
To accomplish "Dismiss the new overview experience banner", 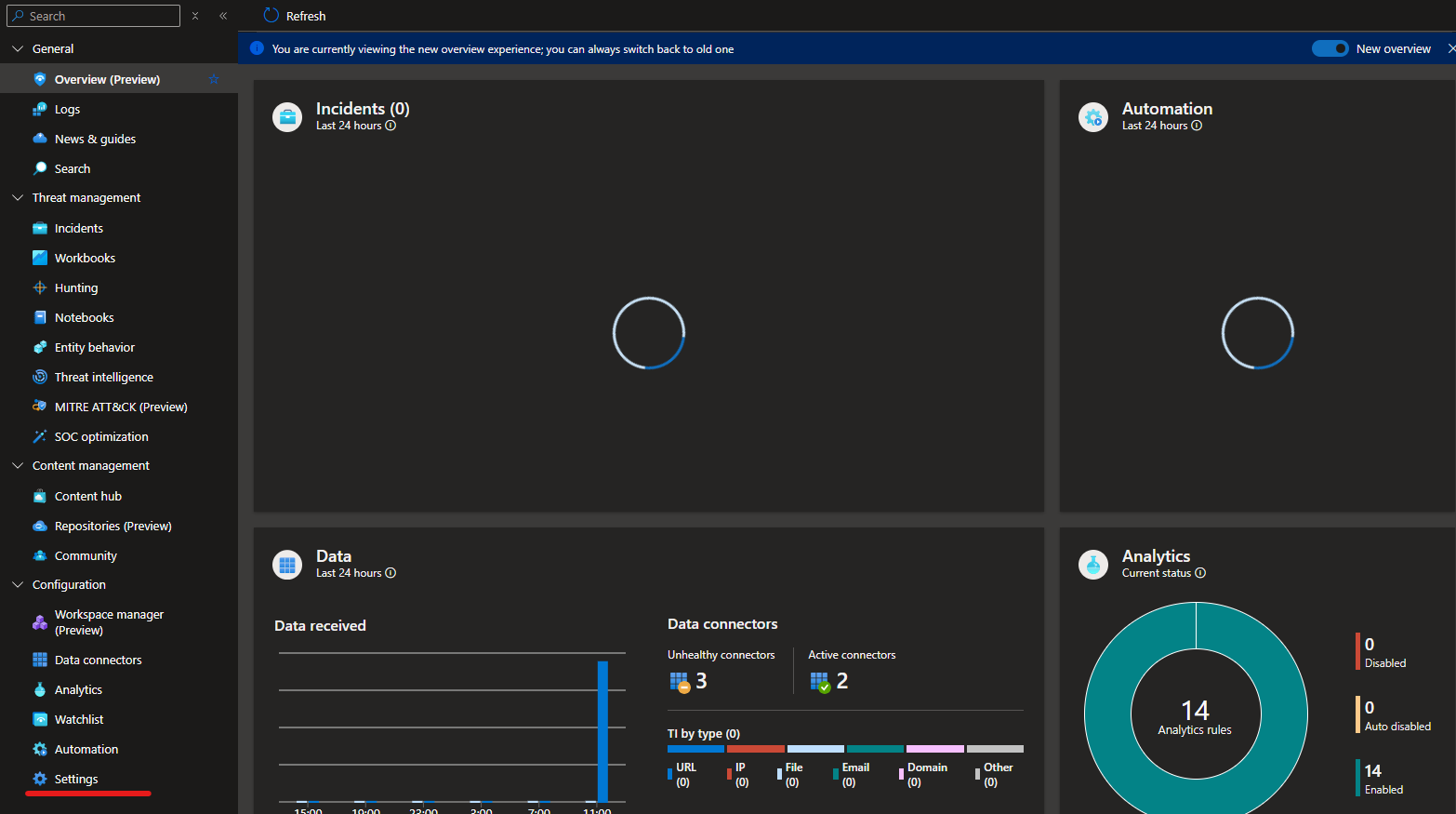I will [1450, 47].
